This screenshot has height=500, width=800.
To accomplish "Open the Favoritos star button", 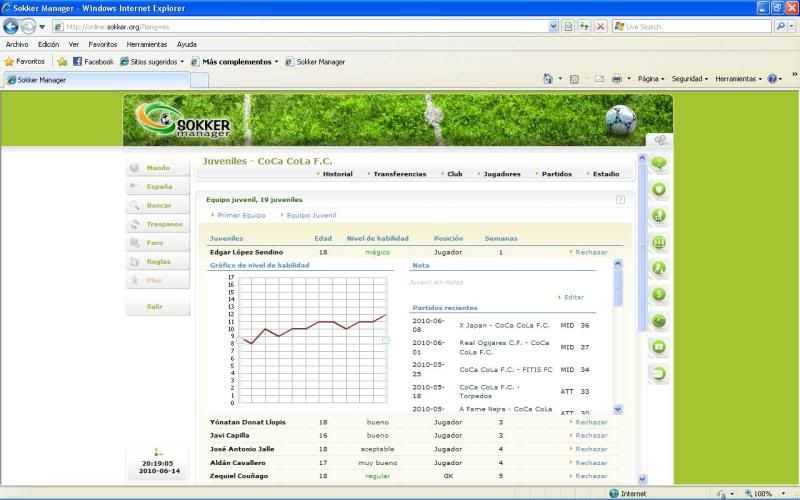I will tap(25, 61).
